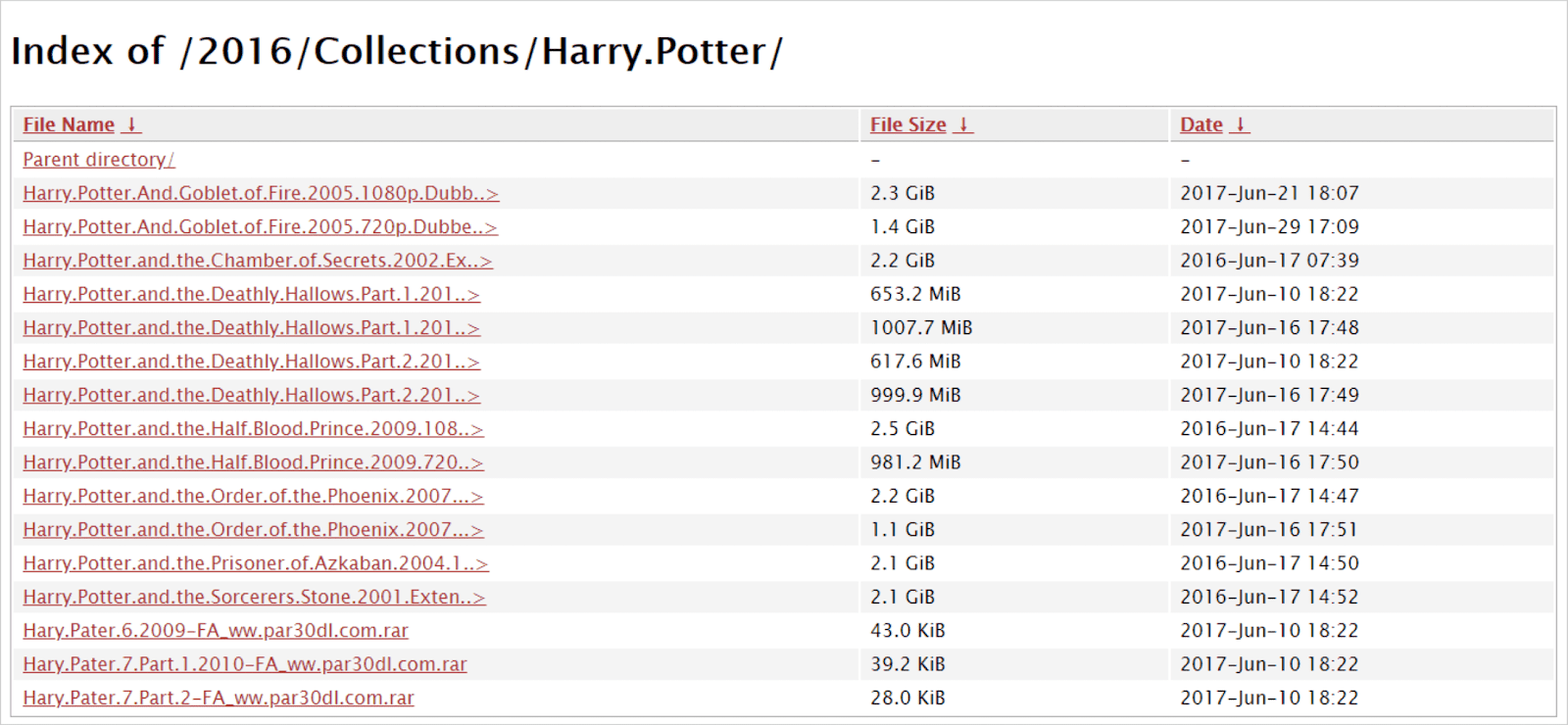Open the 1007.7 MiB Deathly Hallows Part 1

pos(251,328)
